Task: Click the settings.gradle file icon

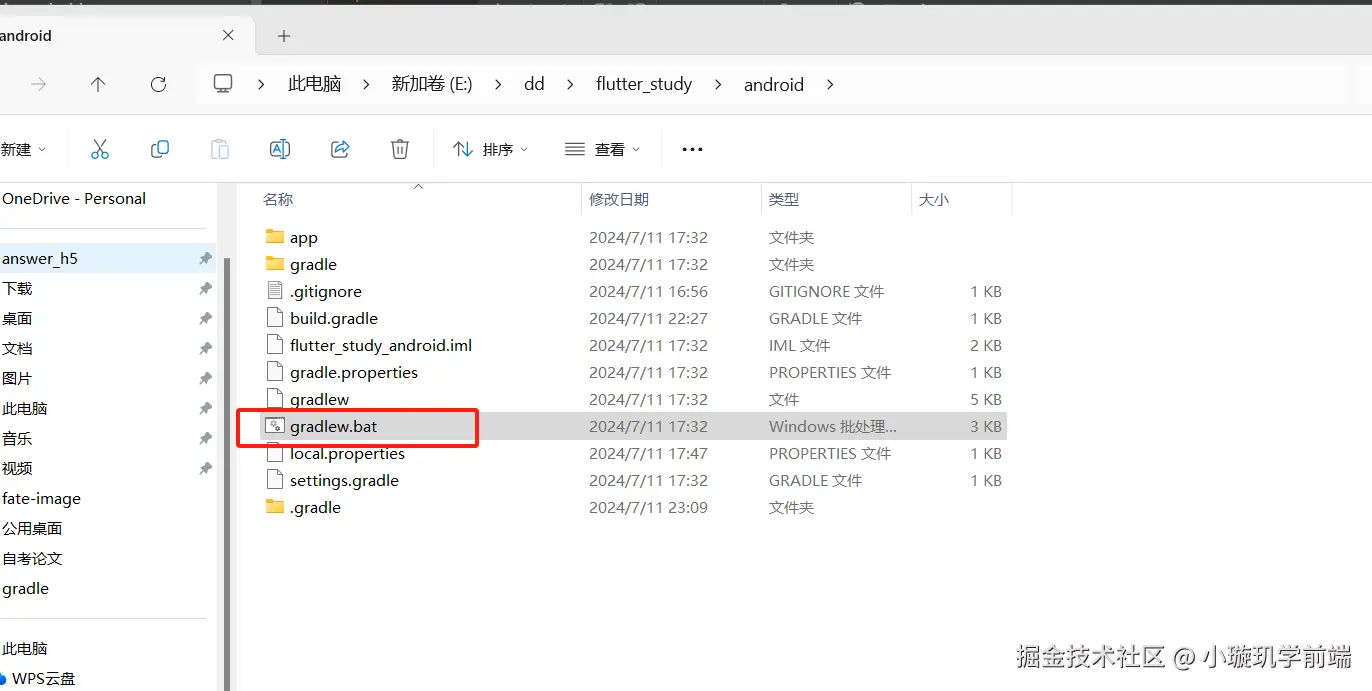Action: pos(275,480)
